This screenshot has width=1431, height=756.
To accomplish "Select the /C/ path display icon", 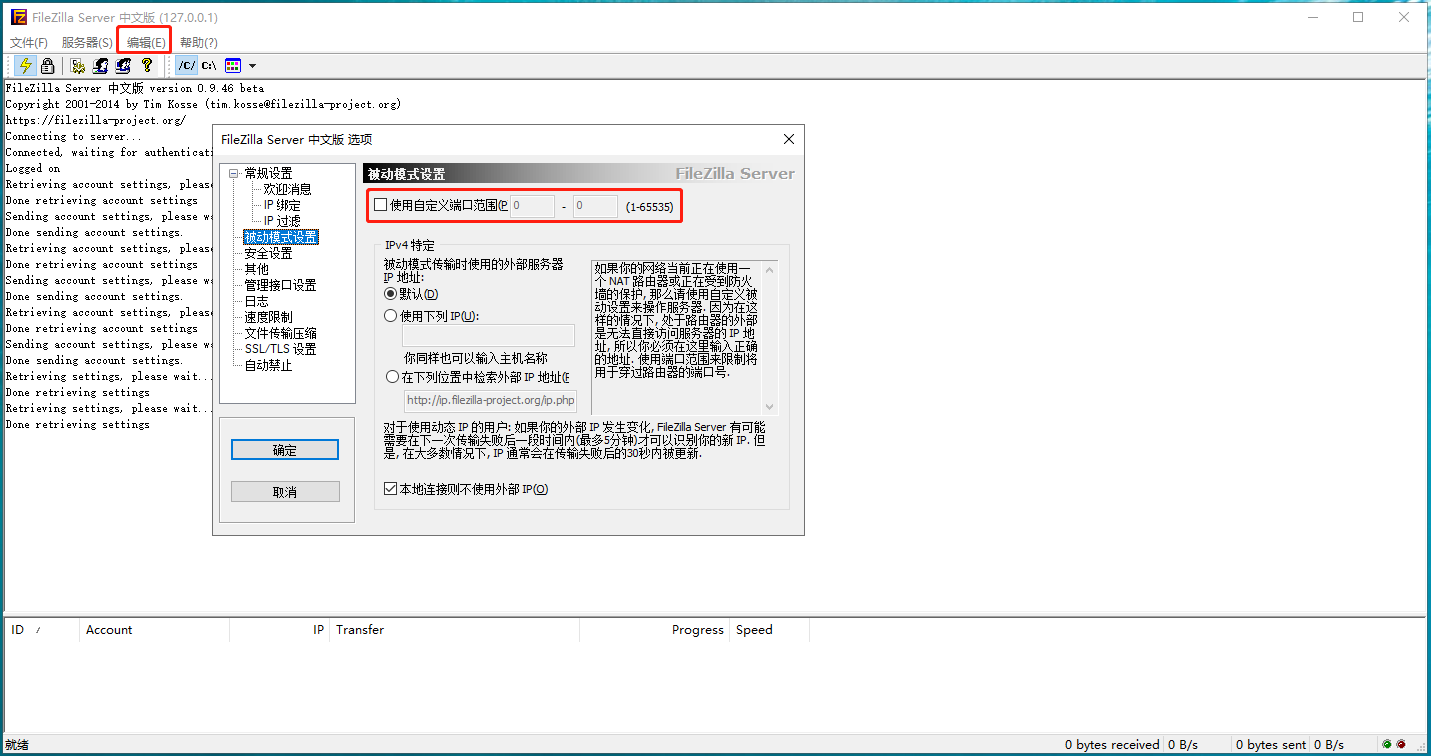I will (x=187, y=66).
